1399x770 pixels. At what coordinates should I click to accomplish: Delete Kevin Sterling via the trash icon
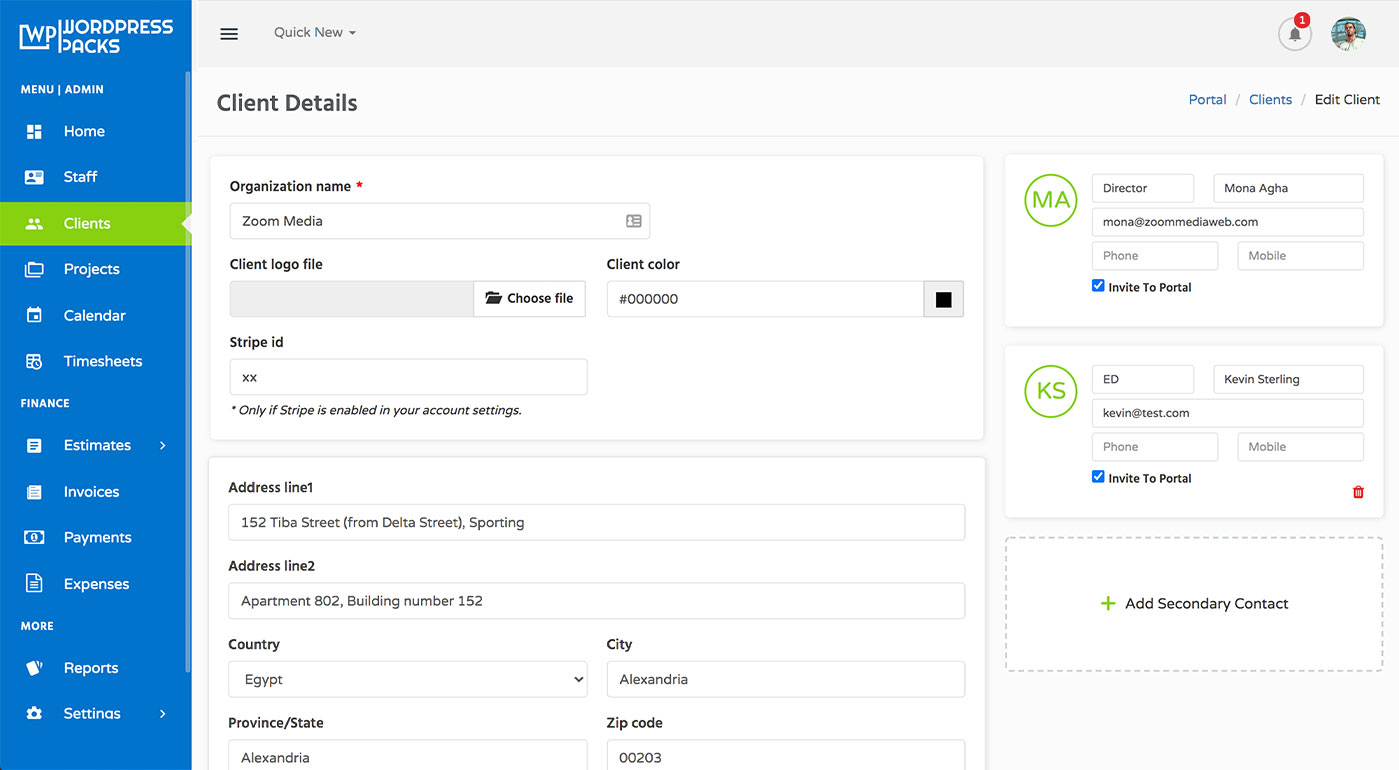coord(1357,491)
